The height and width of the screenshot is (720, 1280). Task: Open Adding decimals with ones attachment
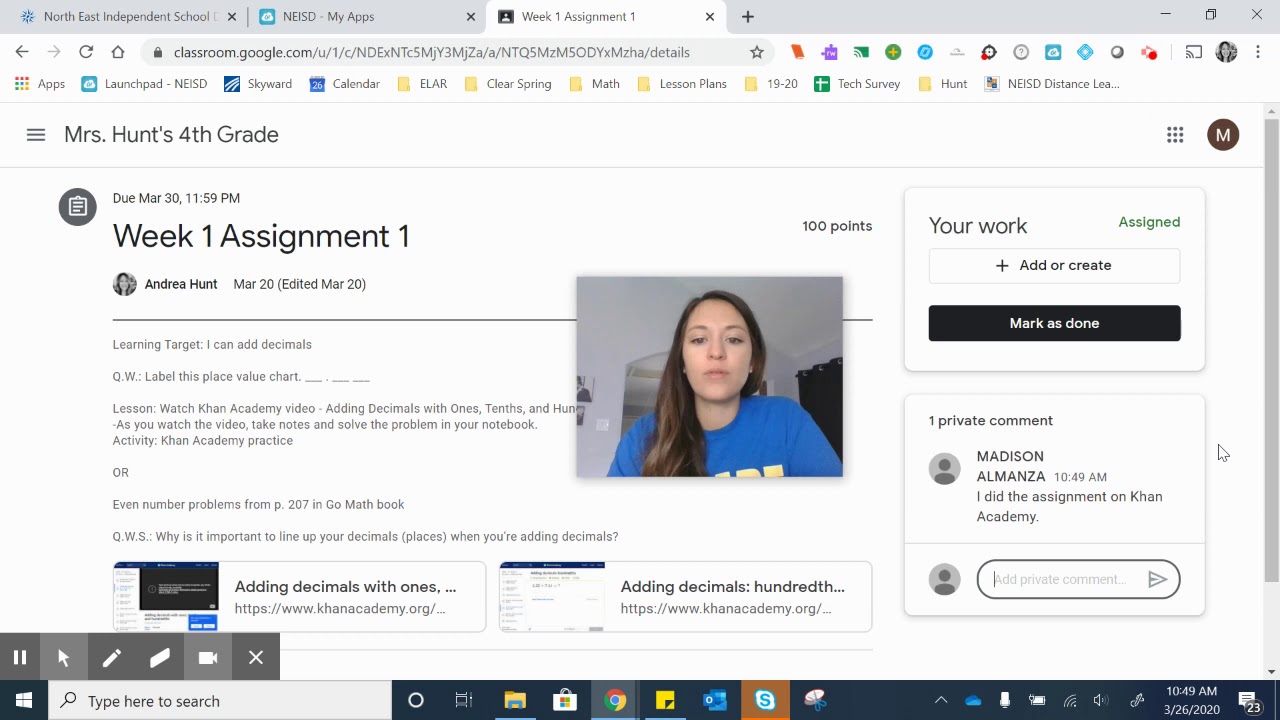(x=299, y=597)
